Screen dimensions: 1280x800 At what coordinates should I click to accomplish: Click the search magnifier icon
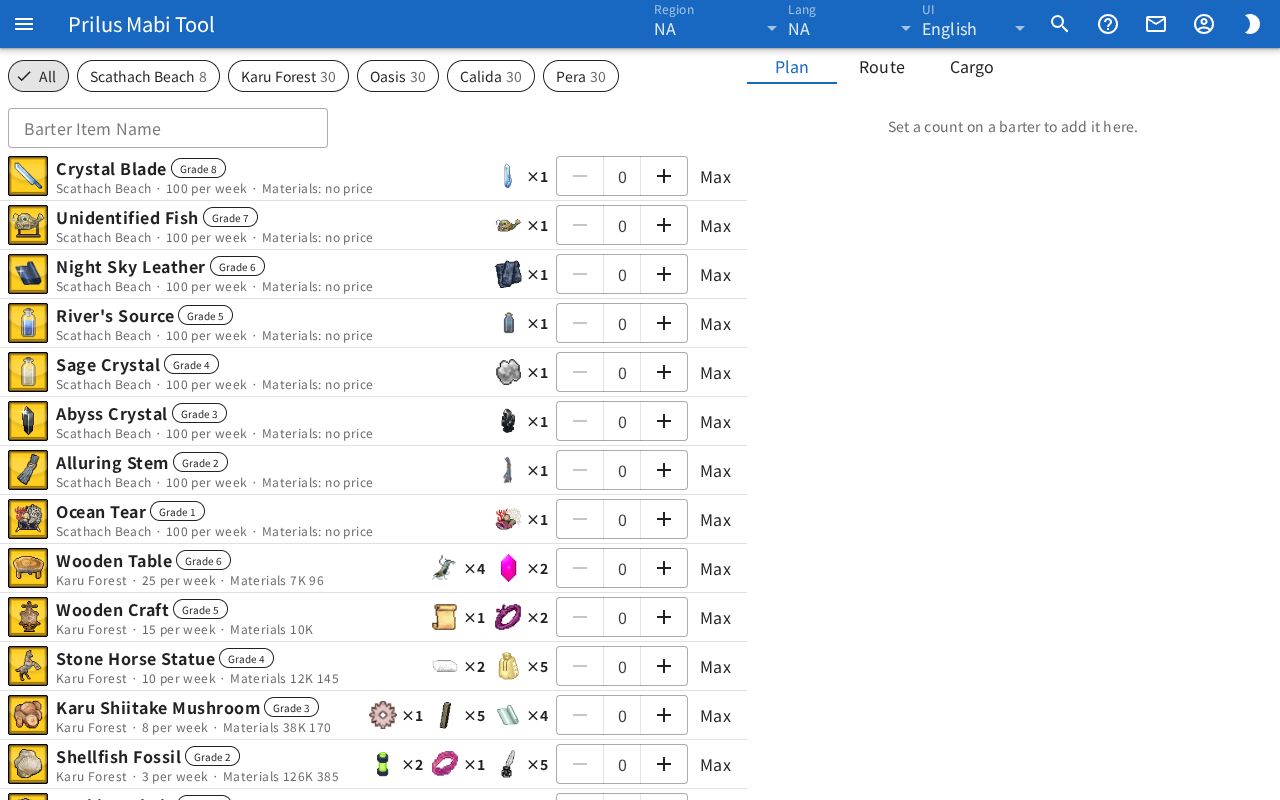[1060, 24]
